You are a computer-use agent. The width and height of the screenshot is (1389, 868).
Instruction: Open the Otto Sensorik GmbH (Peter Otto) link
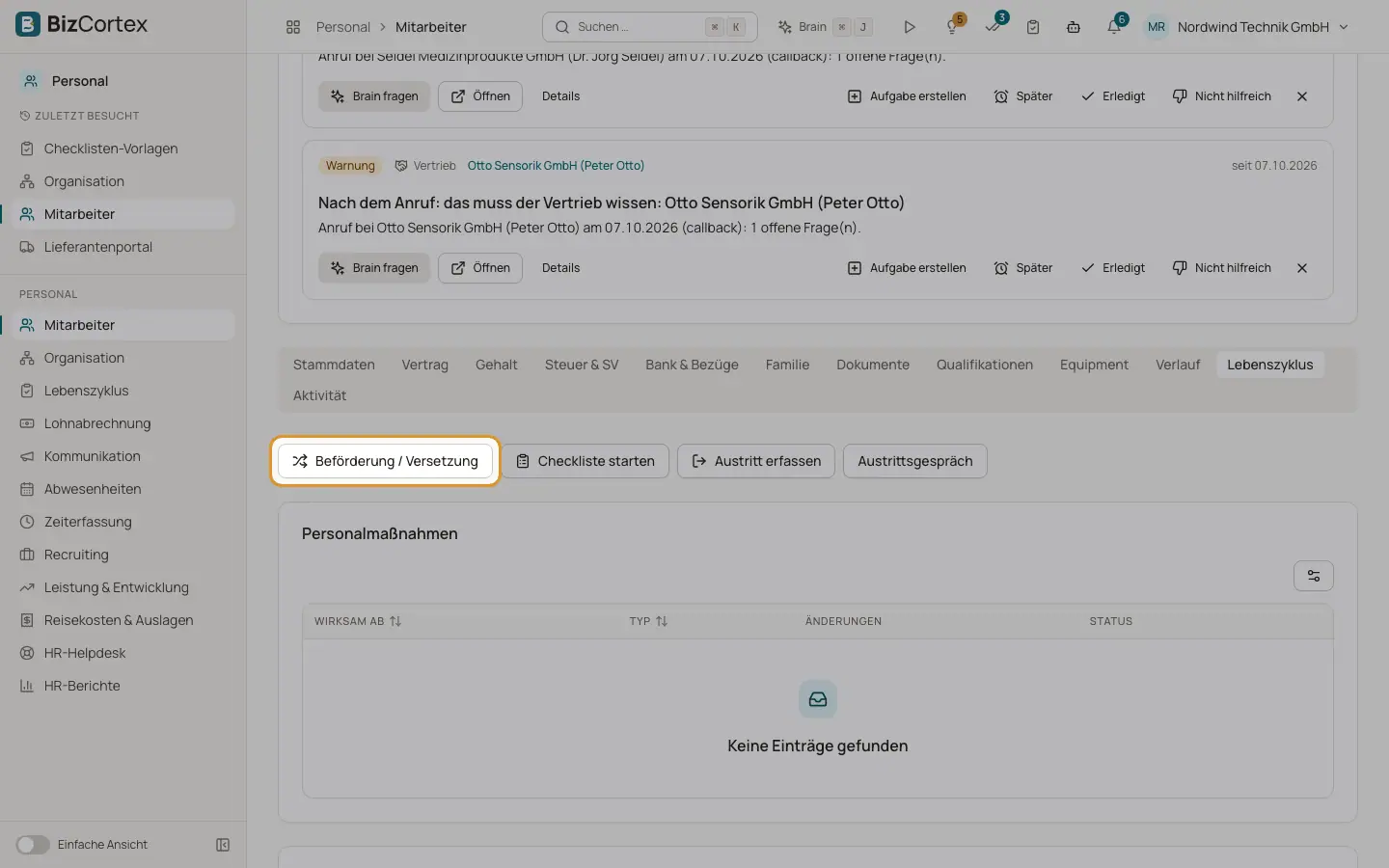pos(556,166)
